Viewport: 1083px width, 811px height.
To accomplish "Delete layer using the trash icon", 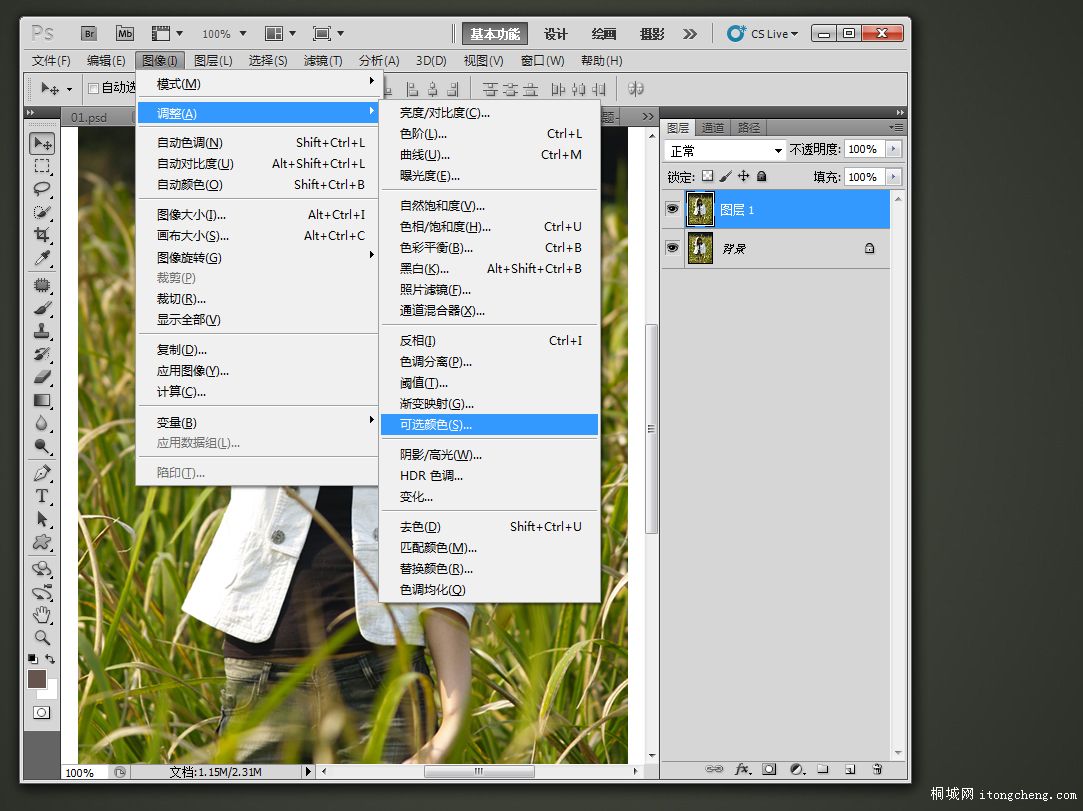I will click(877, 769).
